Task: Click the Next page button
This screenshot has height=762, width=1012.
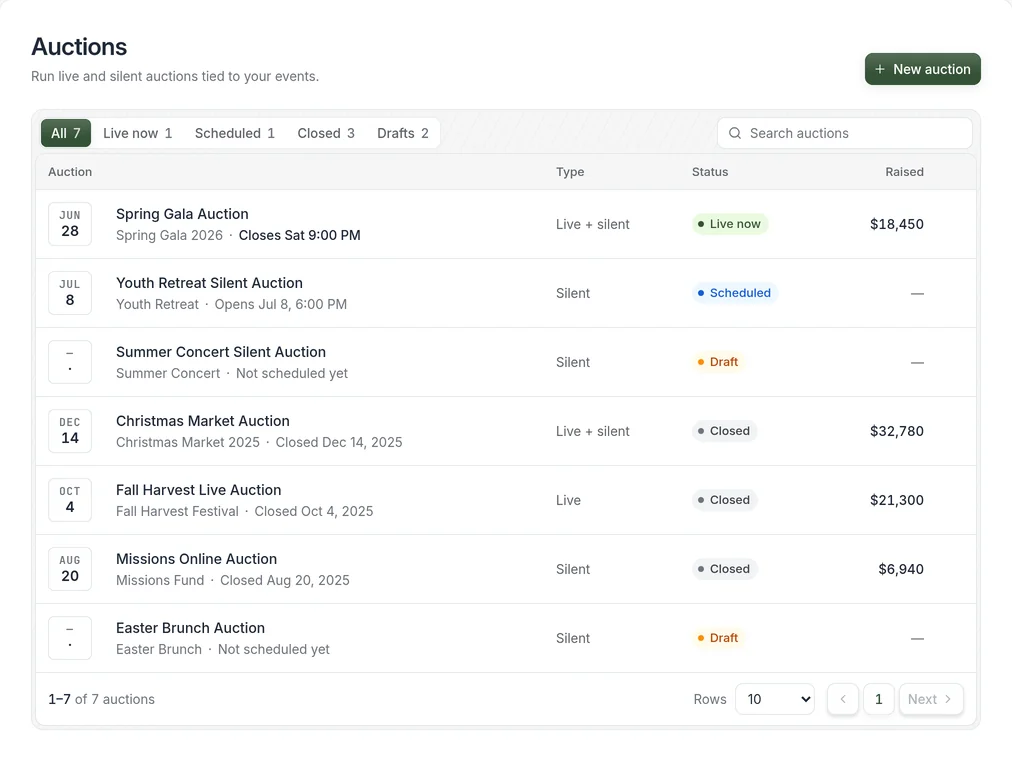Action: tap(931, 699)
